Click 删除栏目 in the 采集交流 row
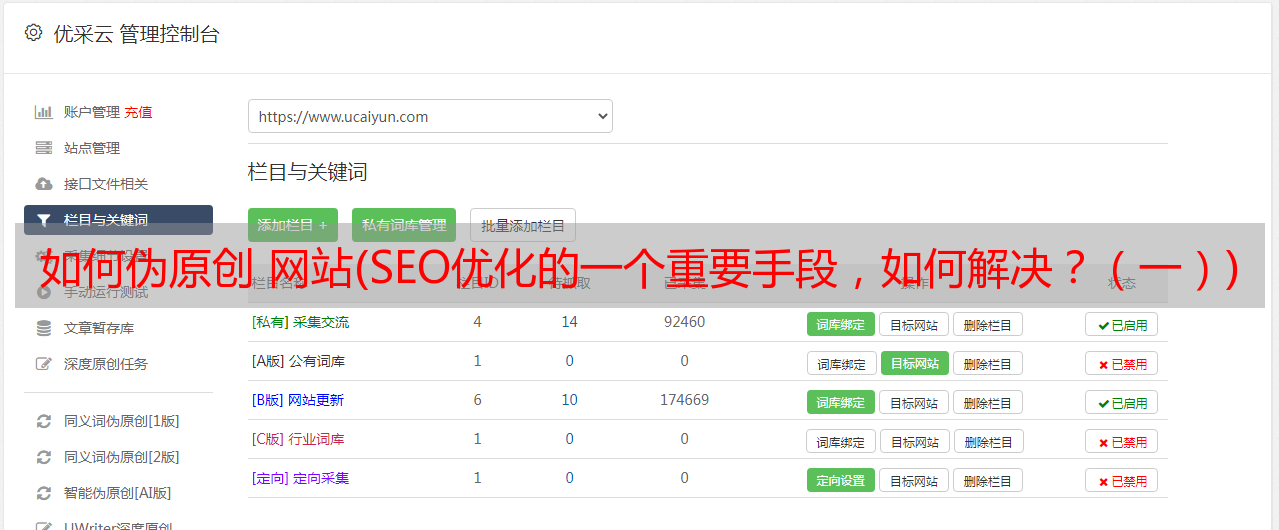This screenshot has height=530, width=1279. [x=987, y=324]
